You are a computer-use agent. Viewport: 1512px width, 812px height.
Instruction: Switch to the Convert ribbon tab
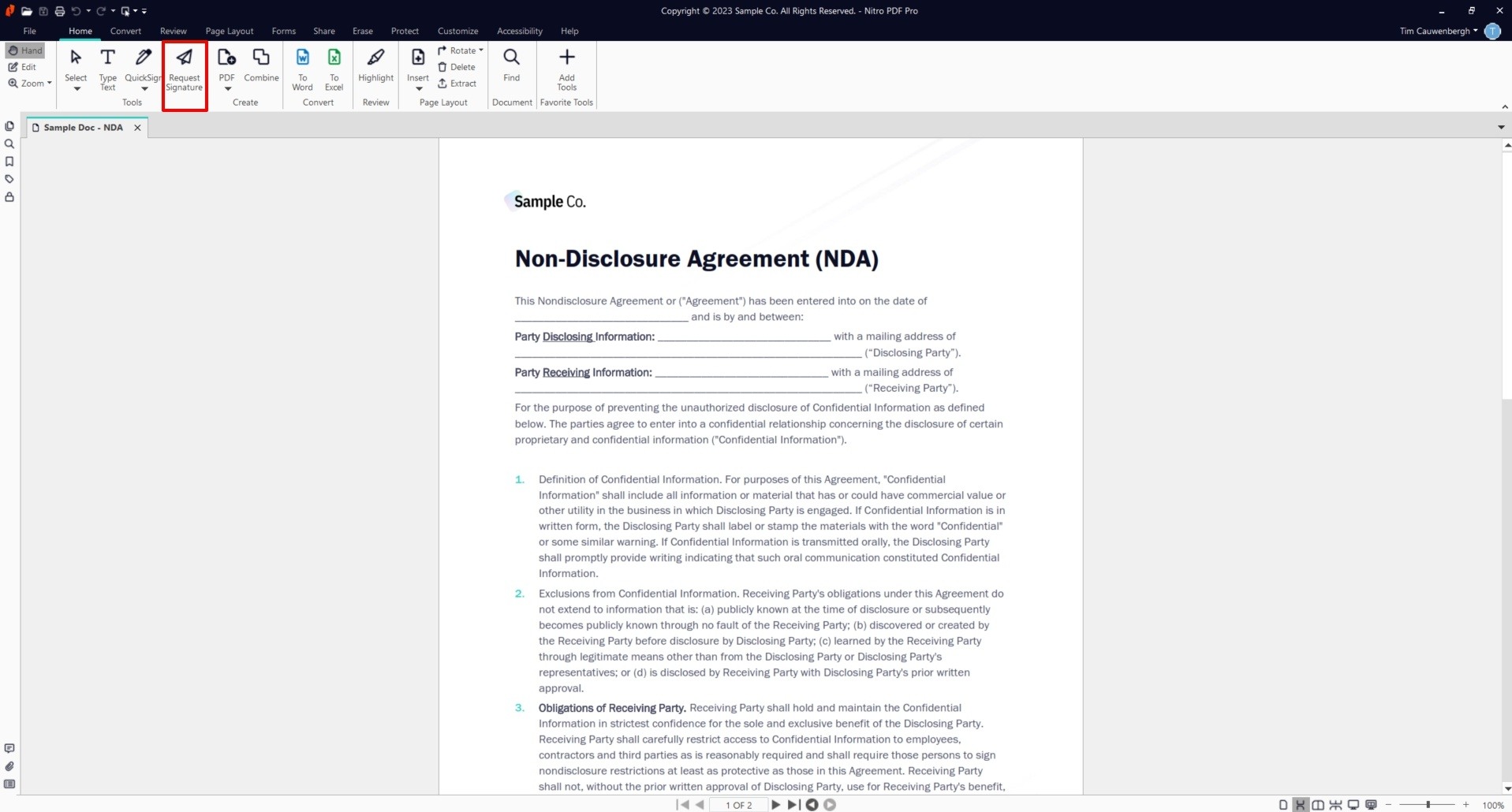point(125,31)
